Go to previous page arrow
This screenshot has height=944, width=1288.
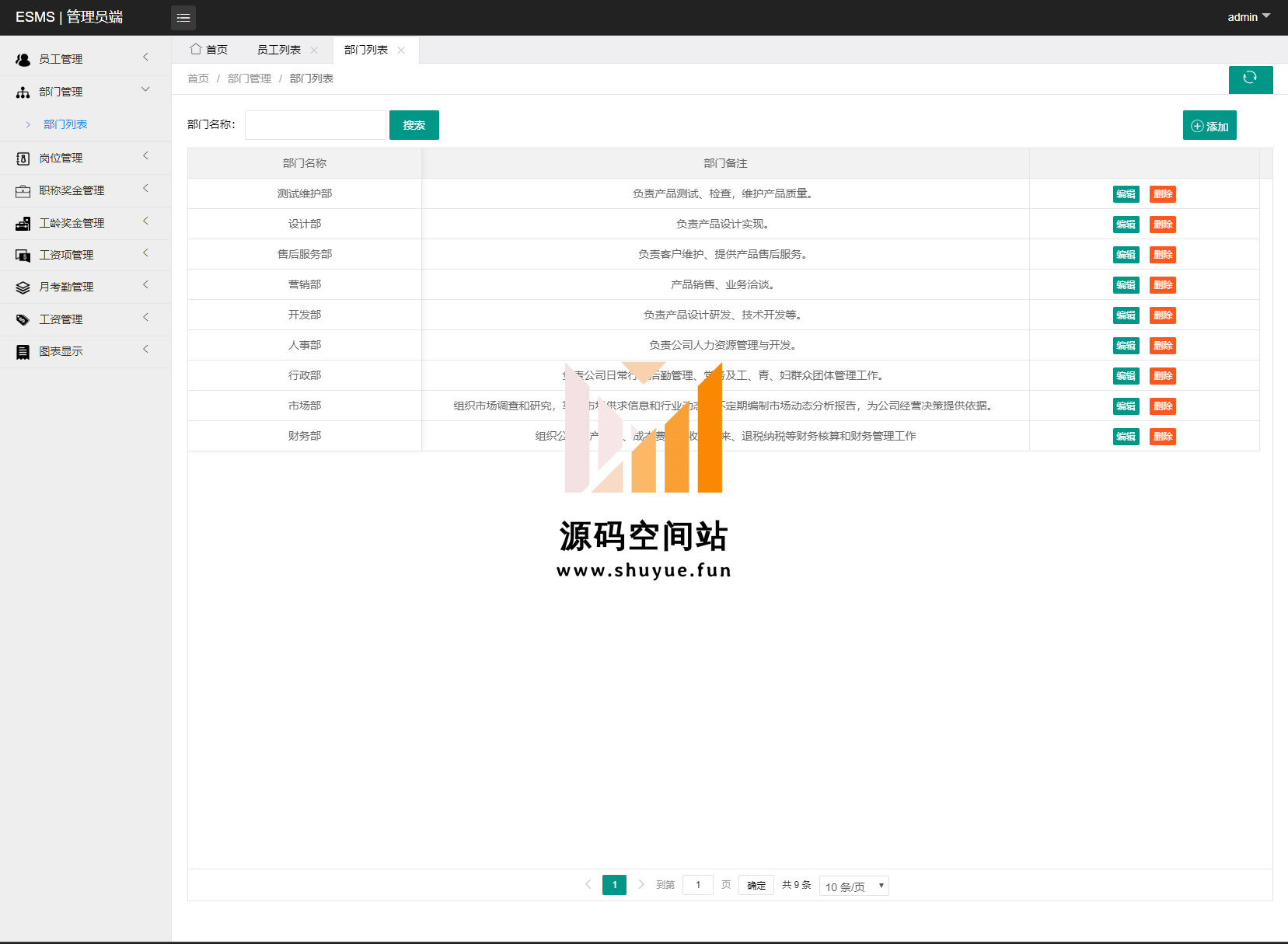(588, 884)
